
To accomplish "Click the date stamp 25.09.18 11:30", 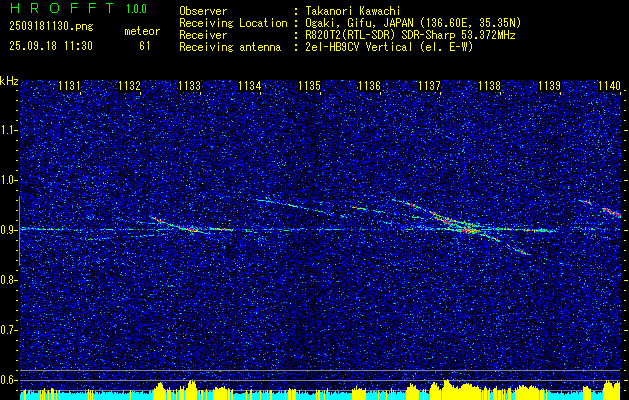I will (x=51, y=46).
